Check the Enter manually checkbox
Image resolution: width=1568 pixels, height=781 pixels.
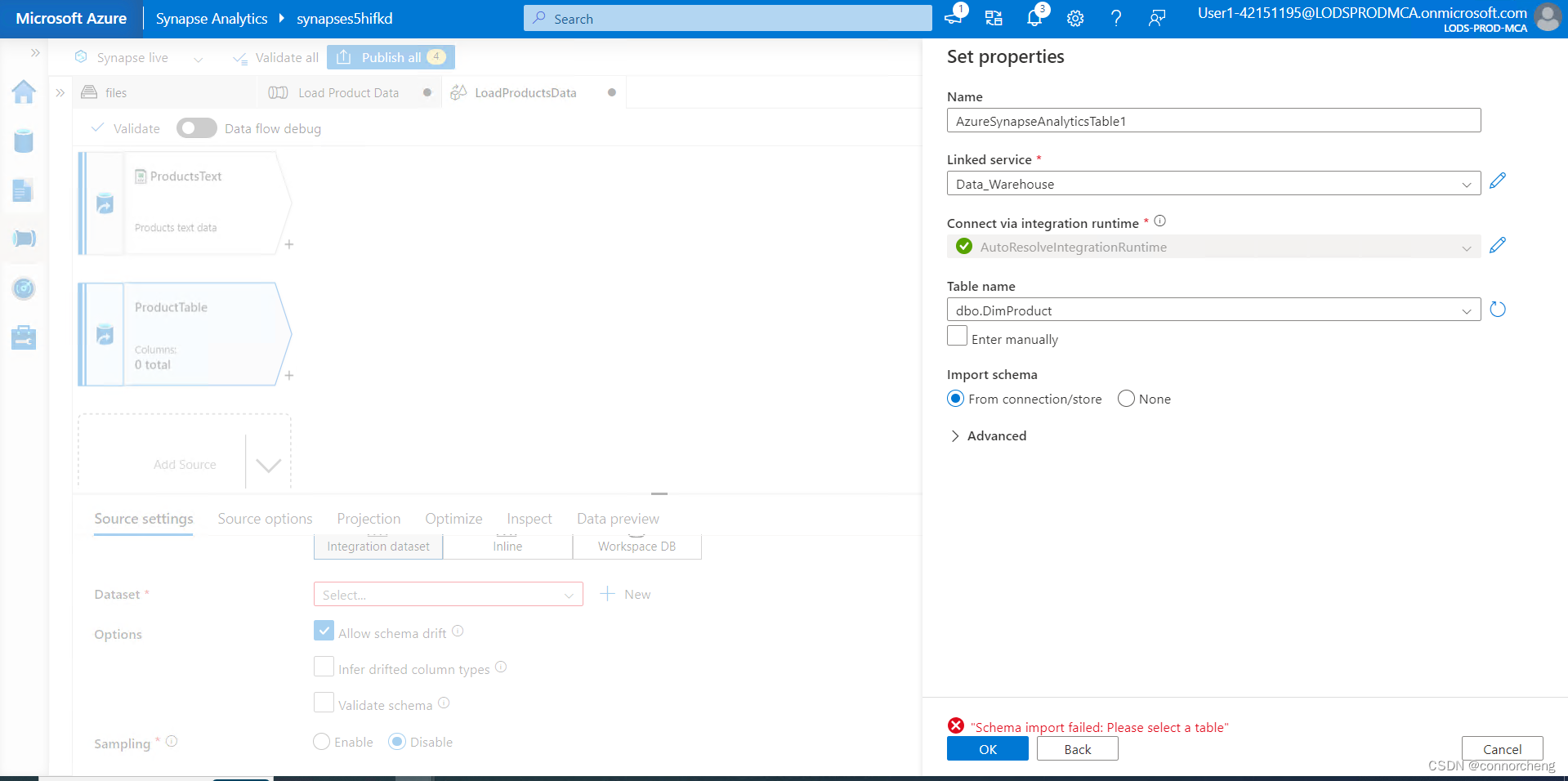click(x=957, y=336)
